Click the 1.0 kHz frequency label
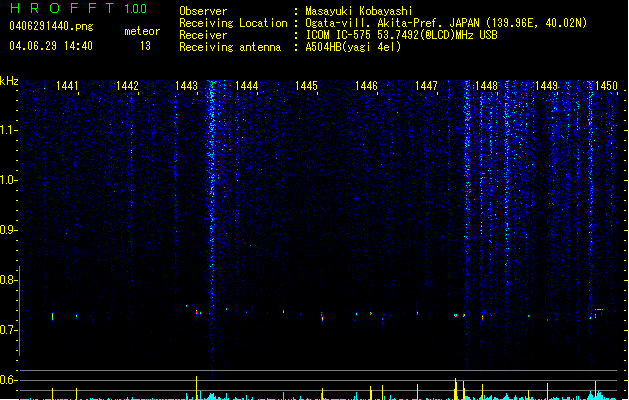 point(8,180)
